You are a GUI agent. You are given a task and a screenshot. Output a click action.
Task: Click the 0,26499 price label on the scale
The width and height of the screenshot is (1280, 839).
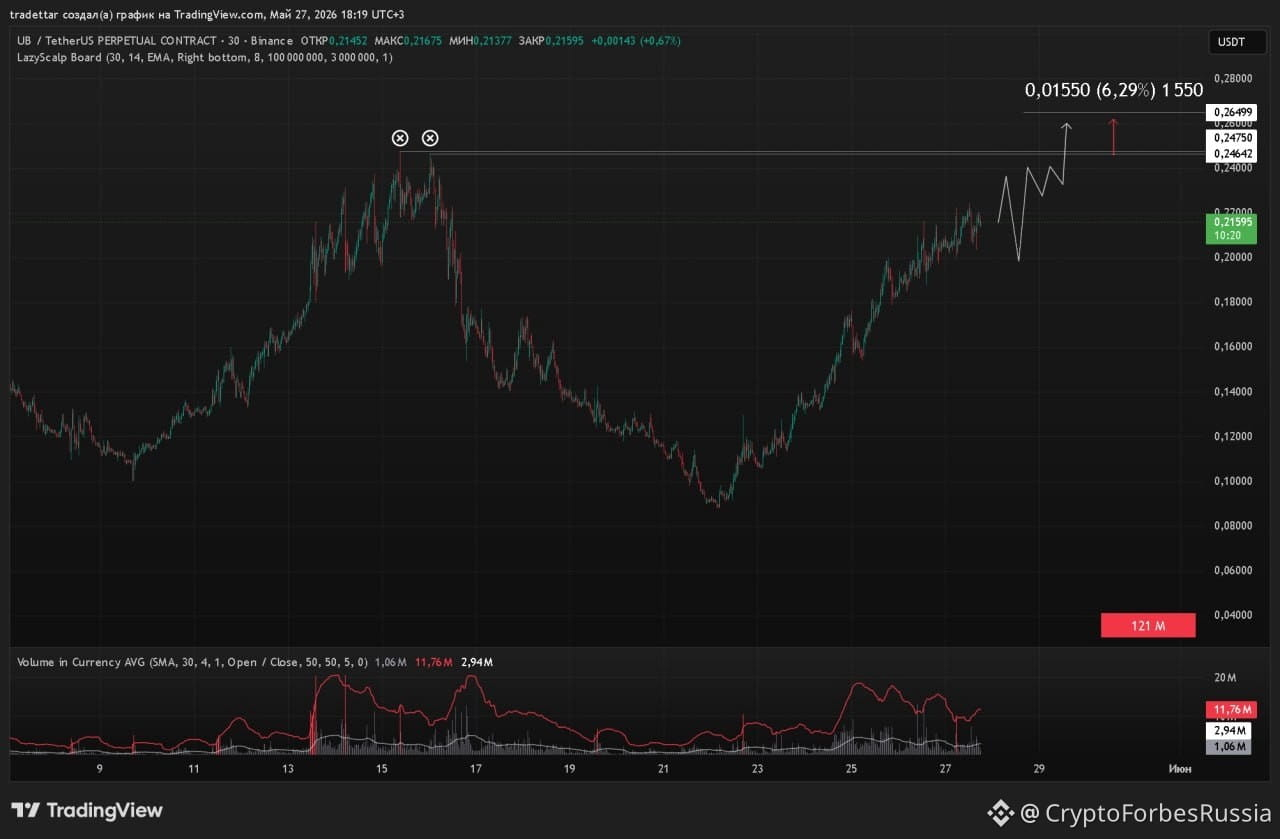(1231, 112)
